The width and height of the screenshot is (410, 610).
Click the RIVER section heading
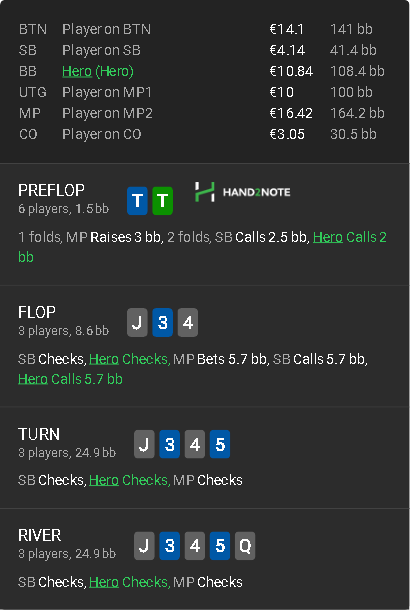pyautogui.click(x=40, y=535)
